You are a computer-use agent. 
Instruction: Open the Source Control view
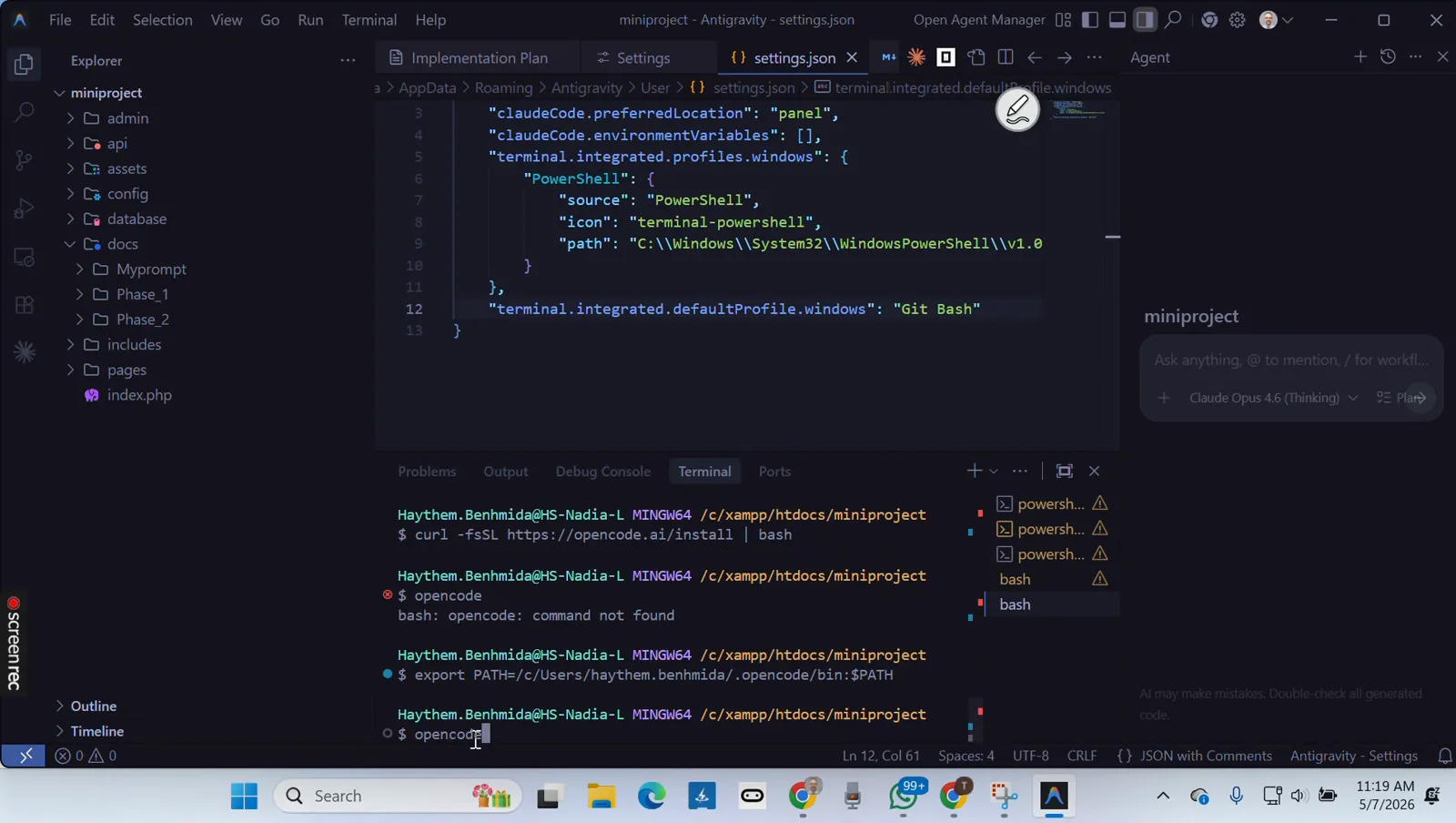(x=25, y=160)
